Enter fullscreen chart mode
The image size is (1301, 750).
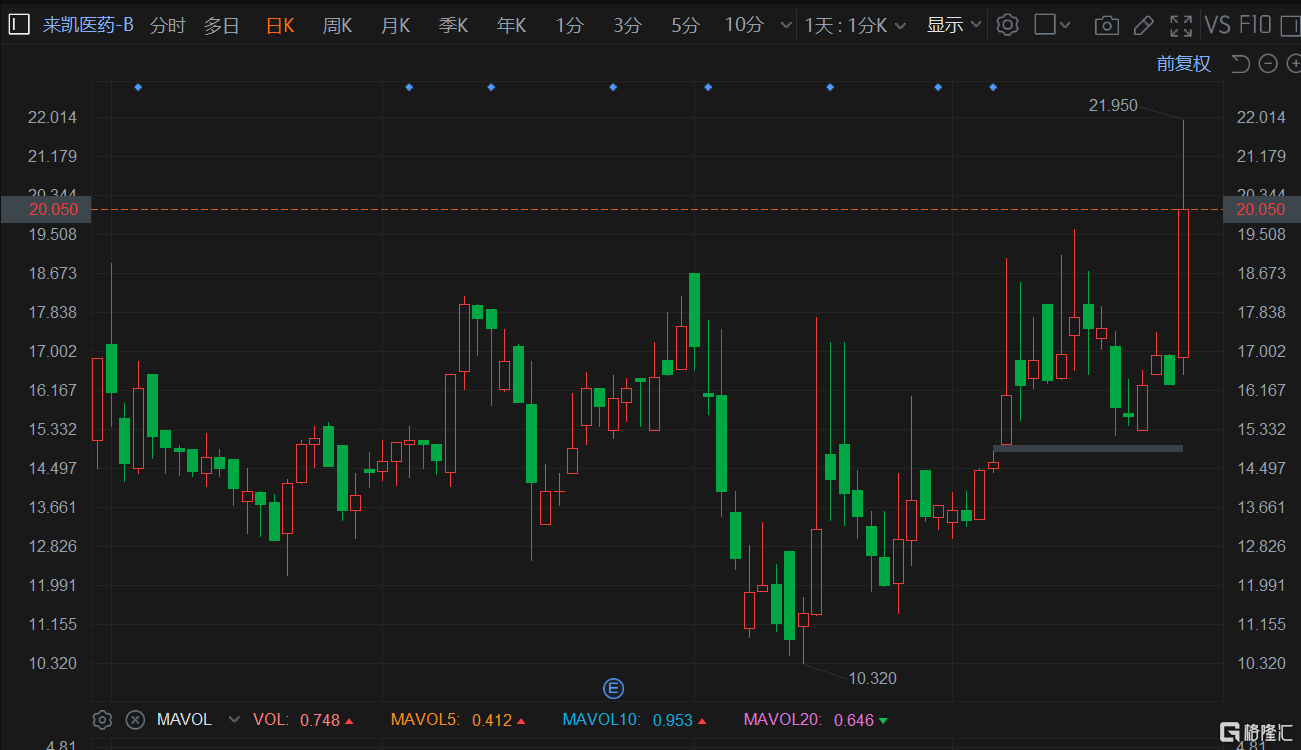(x=1181, y=25)
